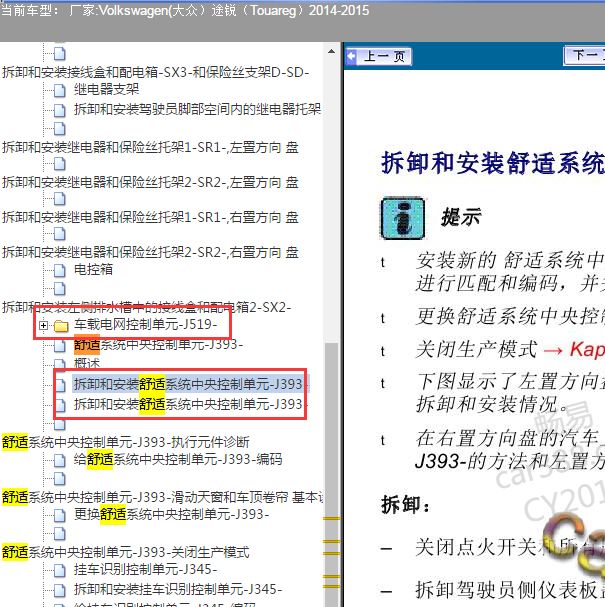
Task: Open 拆卸和安装左侧排水槽中的接线盒和配电箱2-SX2-
Action: [146, 307]
